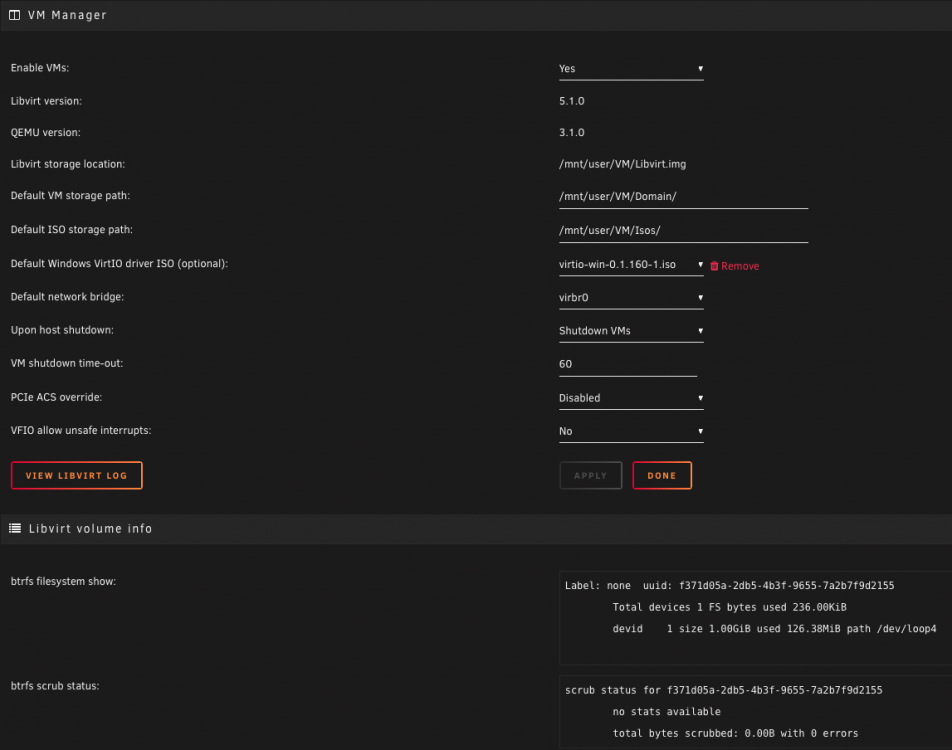Viewport: 952px width, 750px height.
Task: Click the QEMU version value 3.1.0
Action: 571,132
